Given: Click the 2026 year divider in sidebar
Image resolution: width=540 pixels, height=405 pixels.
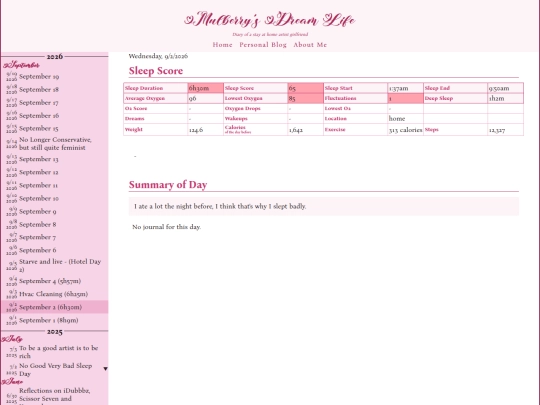Looking at the screenshot, I should 54,56.
